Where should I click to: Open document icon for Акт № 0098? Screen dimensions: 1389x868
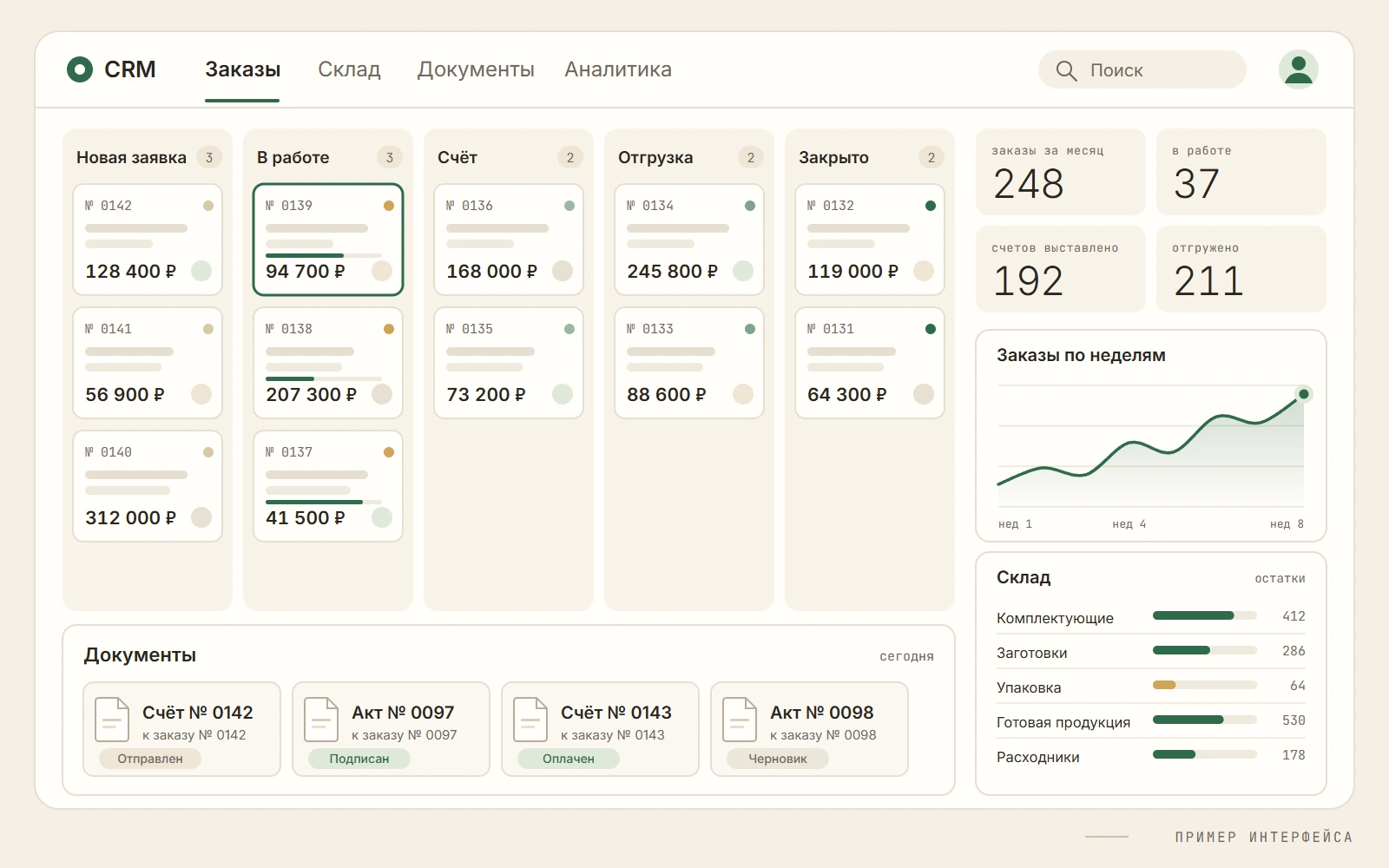pyautogui.click(x=740, y=720)
